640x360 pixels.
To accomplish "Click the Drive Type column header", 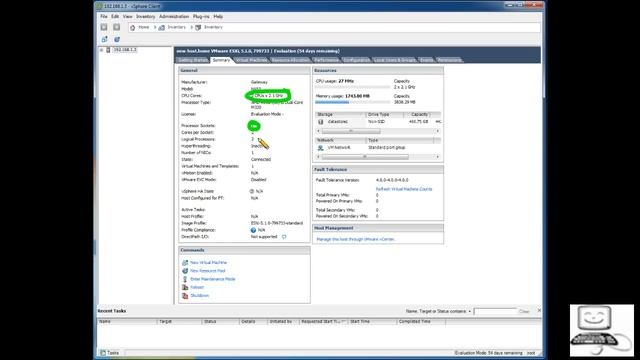I will (x=384, y=115).
